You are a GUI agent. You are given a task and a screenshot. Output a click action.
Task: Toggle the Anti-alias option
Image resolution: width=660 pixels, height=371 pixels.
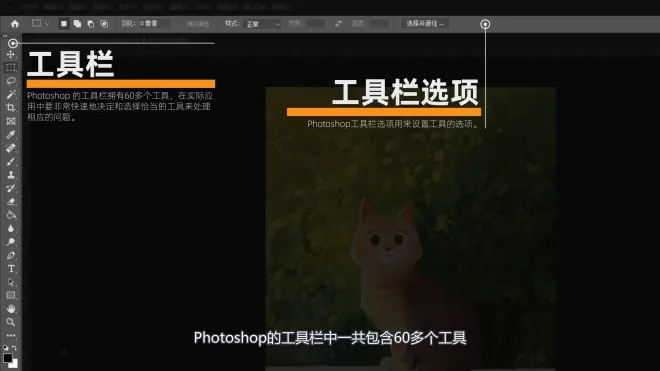pos(198,24)
